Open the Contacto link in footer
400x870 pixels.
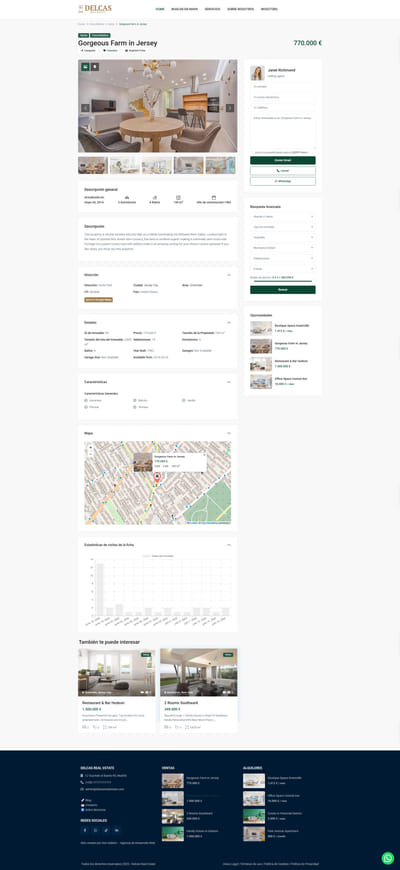click(x=90, y=805)
